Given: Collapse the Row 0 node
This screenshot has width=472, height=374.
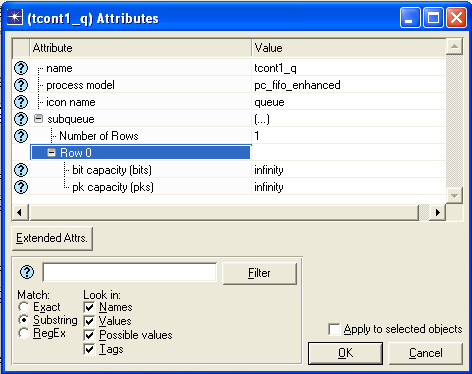Looking at the screenshot, I should click(51, 153).
